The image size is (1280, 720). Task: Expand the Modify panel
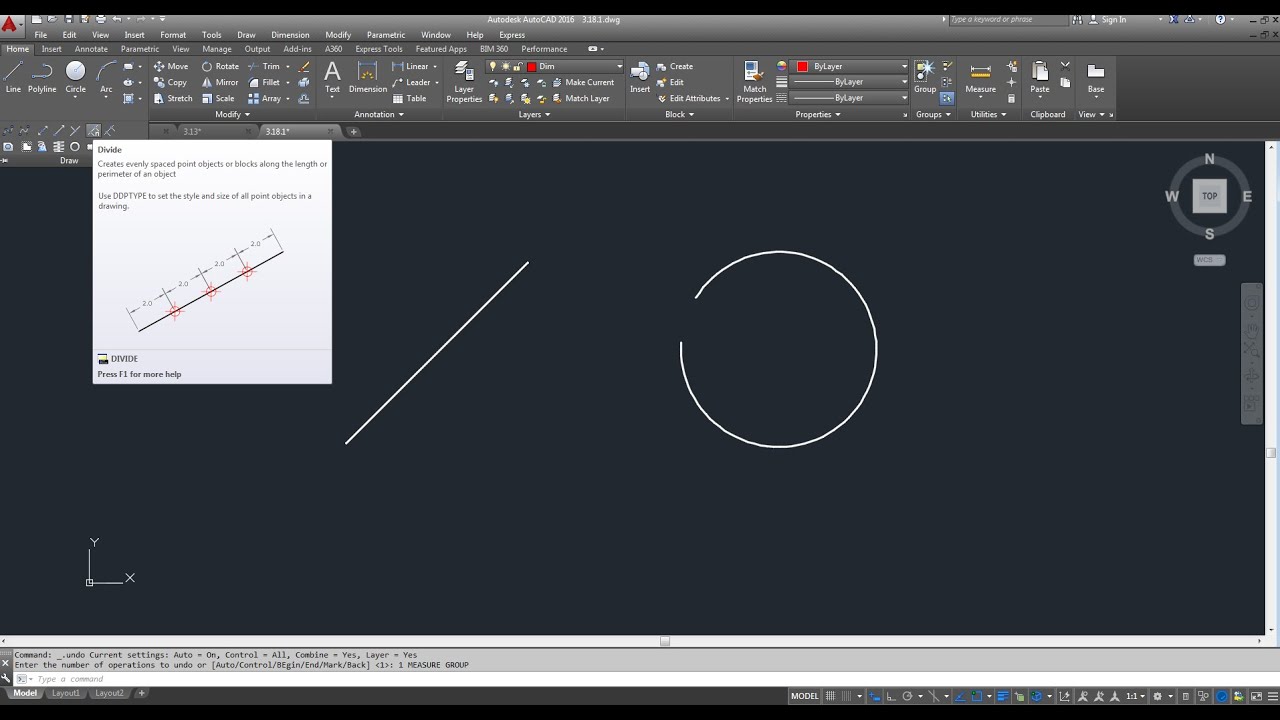coord(232,114)
